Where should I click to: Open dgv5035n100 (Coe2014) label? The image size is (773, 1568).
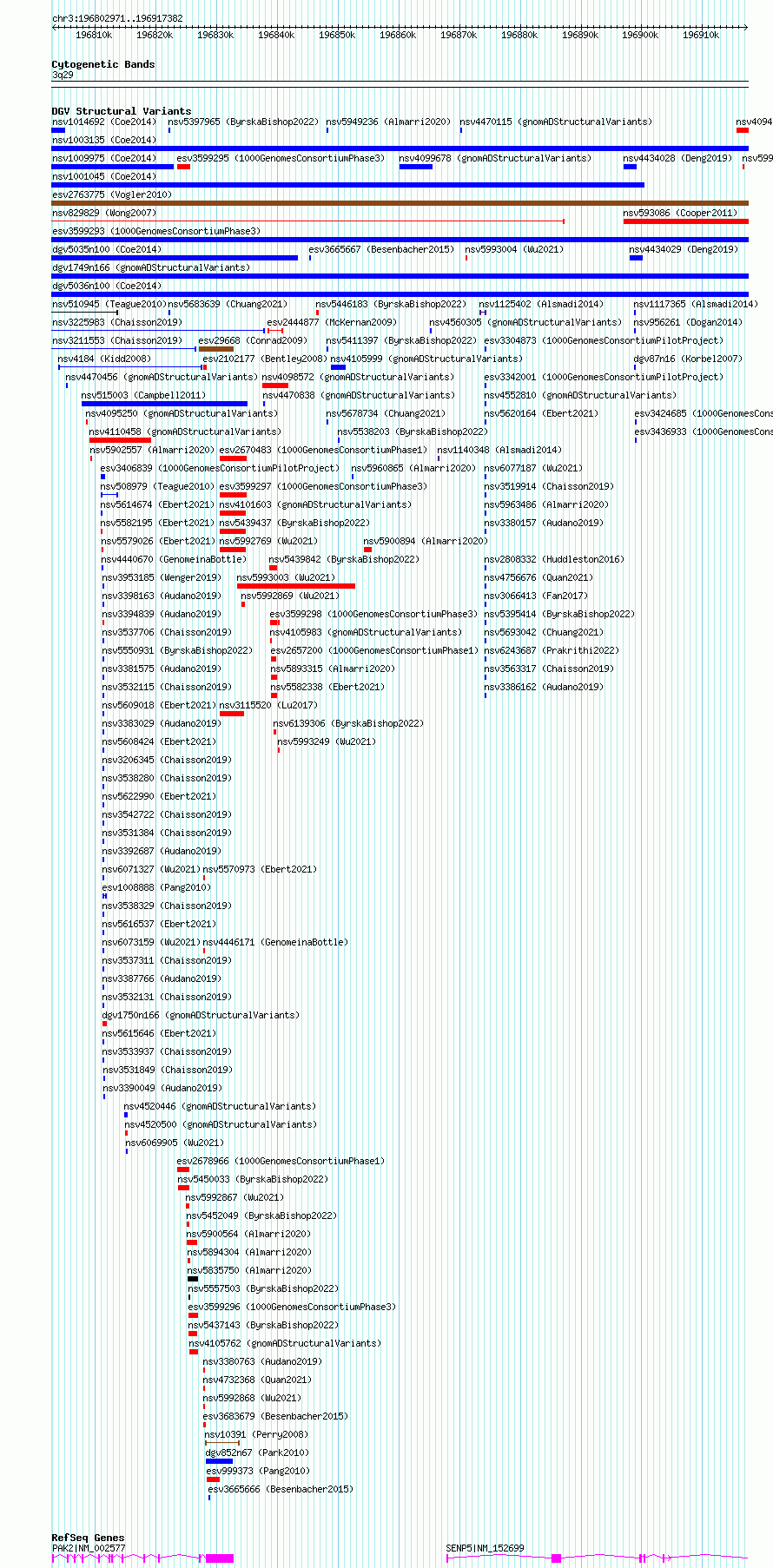click(107, 250)
